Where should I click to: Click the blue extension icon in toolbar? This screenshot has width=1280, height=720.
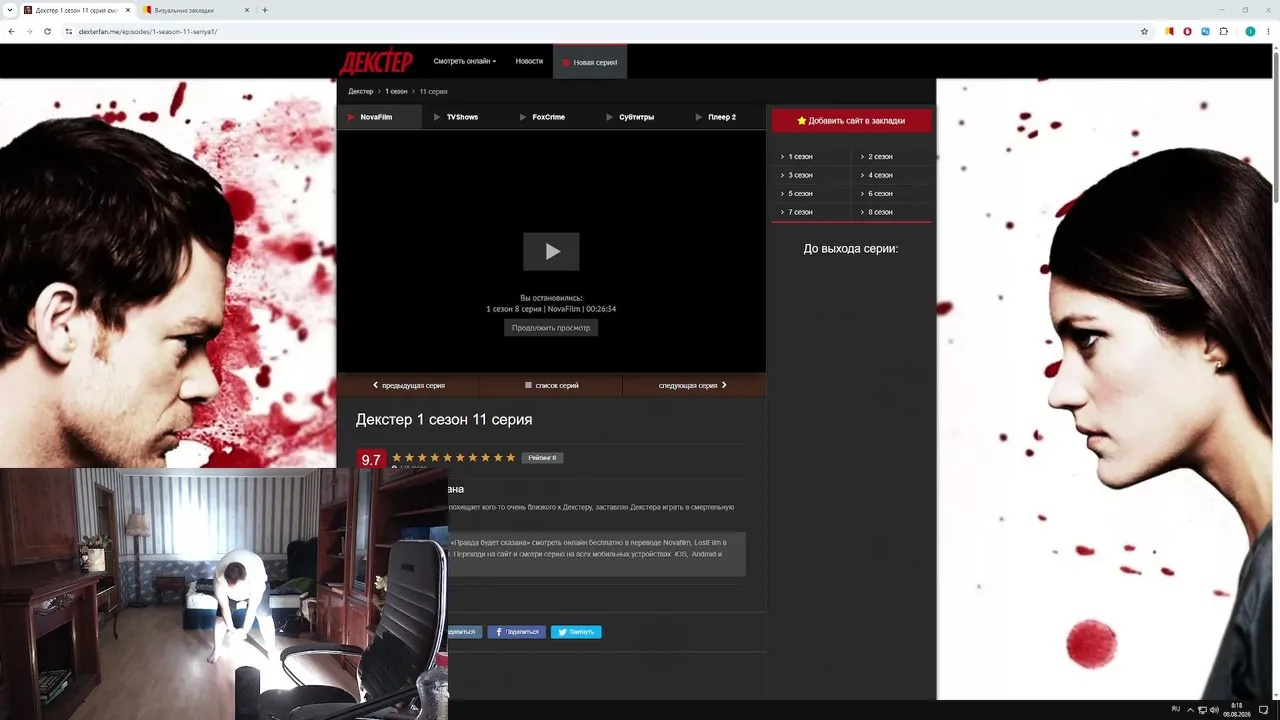(1205, 31)
